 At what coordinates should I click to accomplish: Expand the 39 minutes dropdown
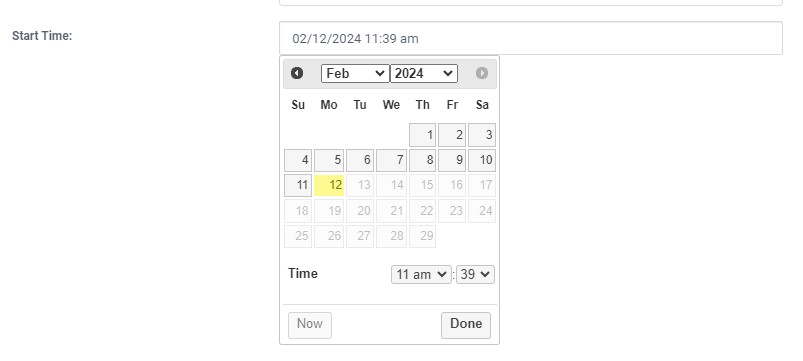tap(475, 274)
